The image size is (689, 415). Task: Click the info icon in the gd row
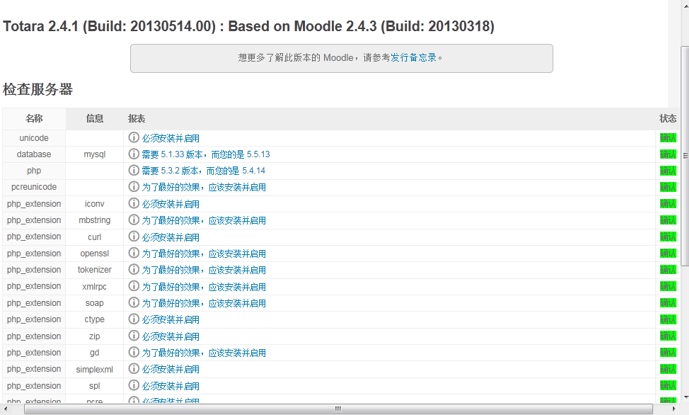point(134,352)
